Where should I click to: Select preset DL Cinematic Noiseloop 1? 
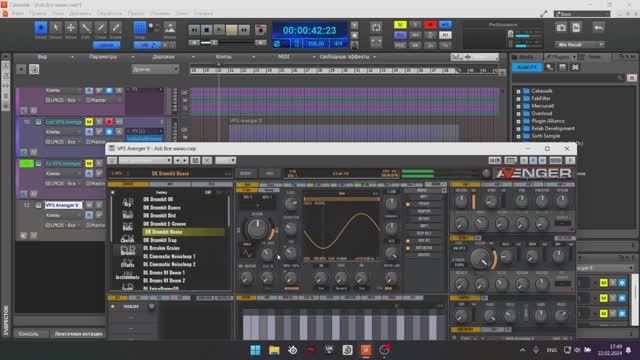169,256
